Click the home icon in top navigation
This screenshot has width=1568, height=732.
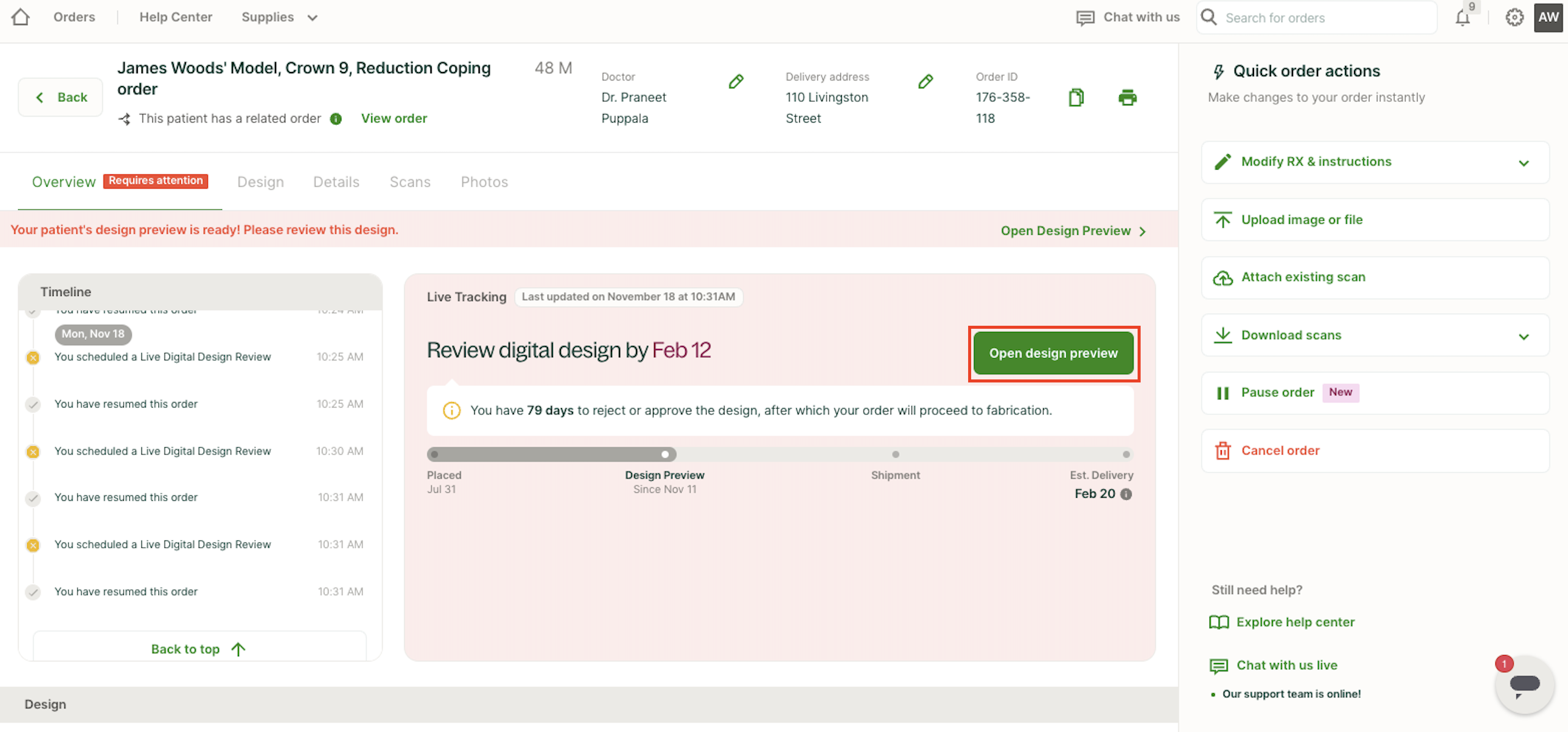pos(21,17)
